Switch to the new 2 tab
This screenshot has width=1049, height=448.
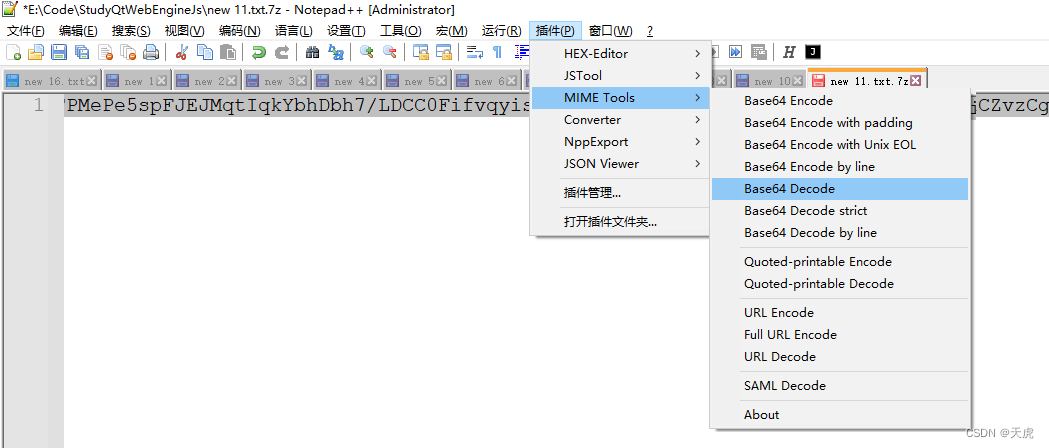(207, 80)
